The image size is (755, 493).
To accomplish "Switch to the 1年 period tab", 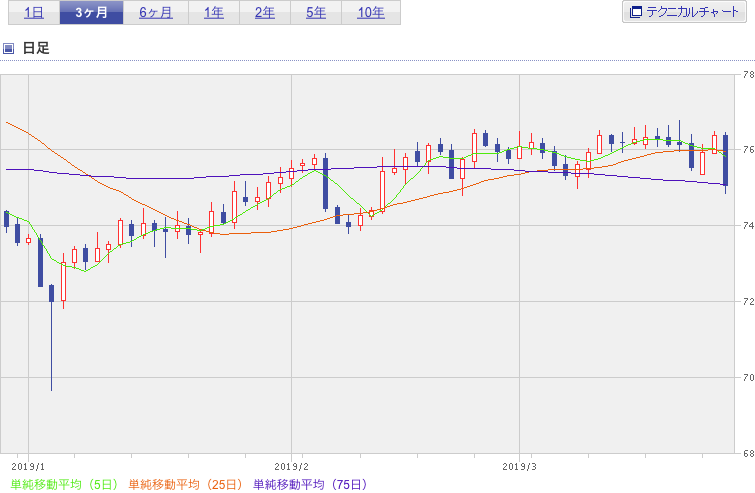I will (x=214, y=13).
